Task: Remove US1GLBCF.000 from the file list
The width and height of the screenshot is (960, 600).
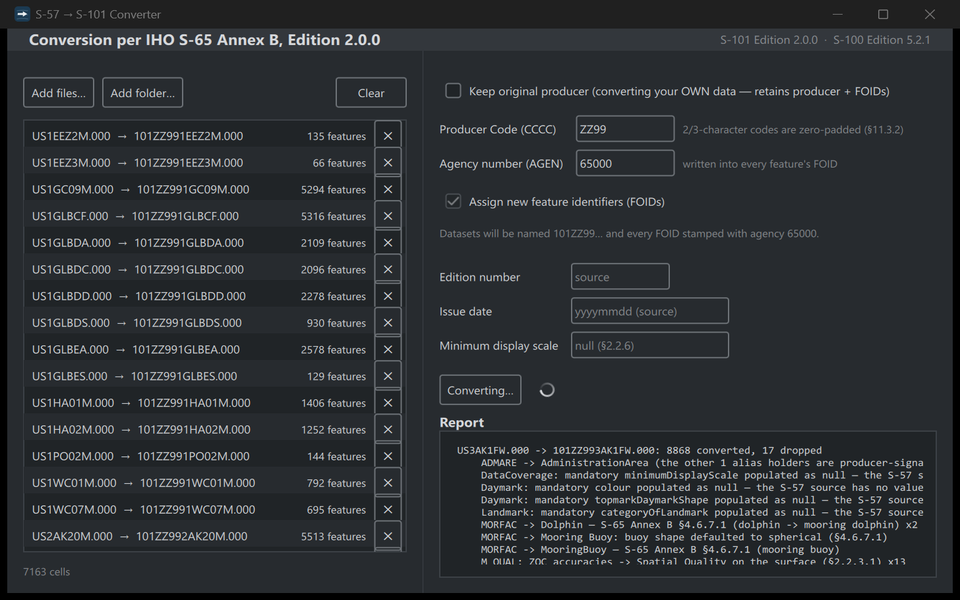Action: click(388, 216)
